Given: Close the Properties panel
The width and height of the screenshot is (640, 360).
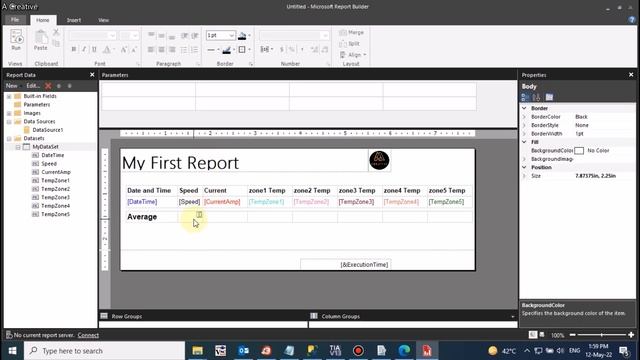Looking at the screenshot, I should coord(631,75).
